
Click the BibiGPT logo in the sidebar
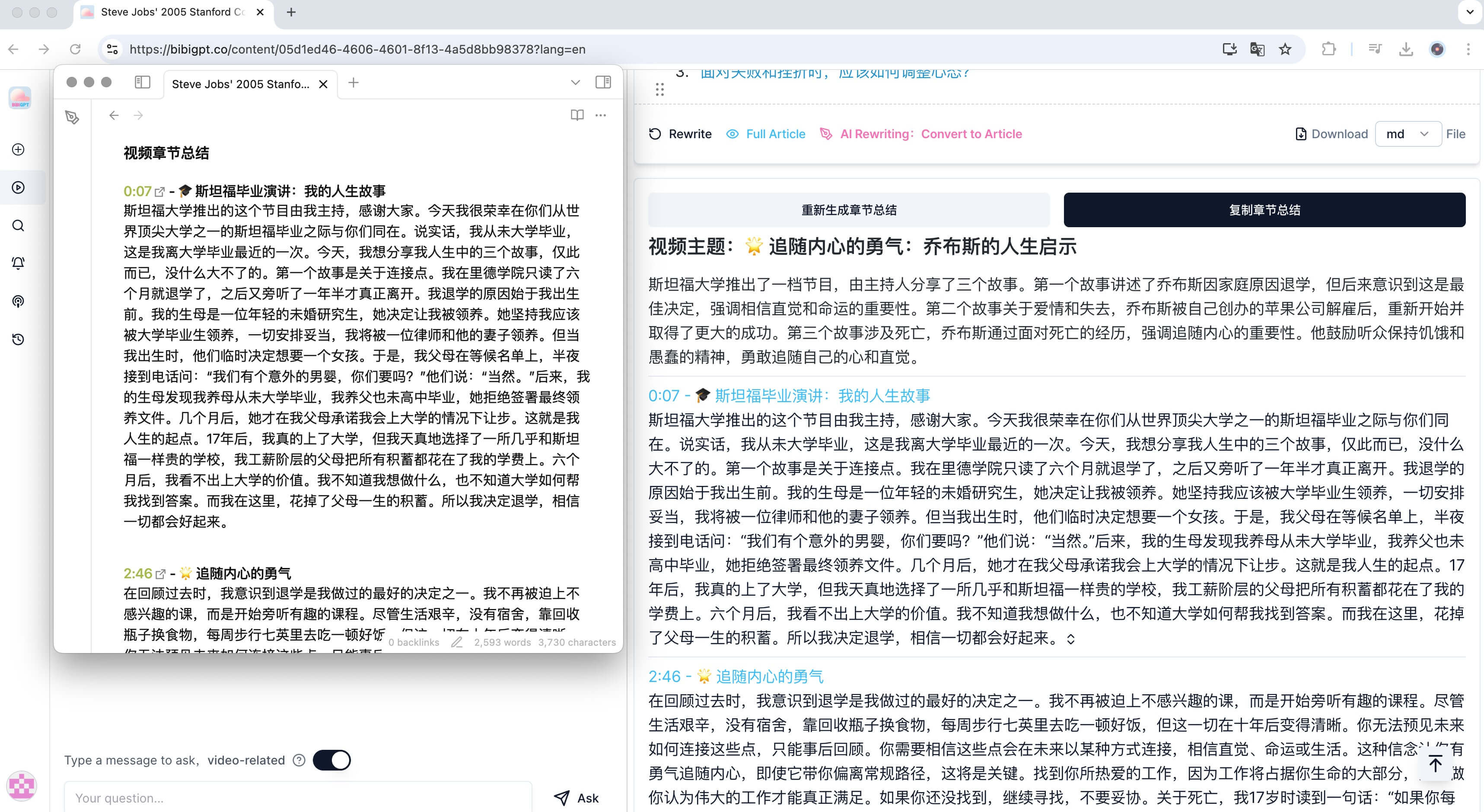[x=20, y=97]
